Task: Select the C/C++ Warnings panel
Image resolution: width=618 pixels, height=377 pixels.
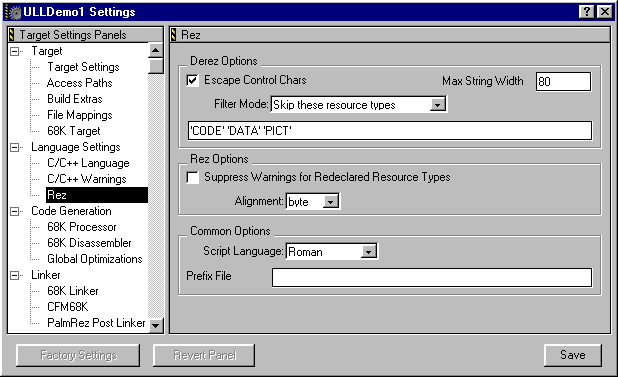Action: click(87, 179)
